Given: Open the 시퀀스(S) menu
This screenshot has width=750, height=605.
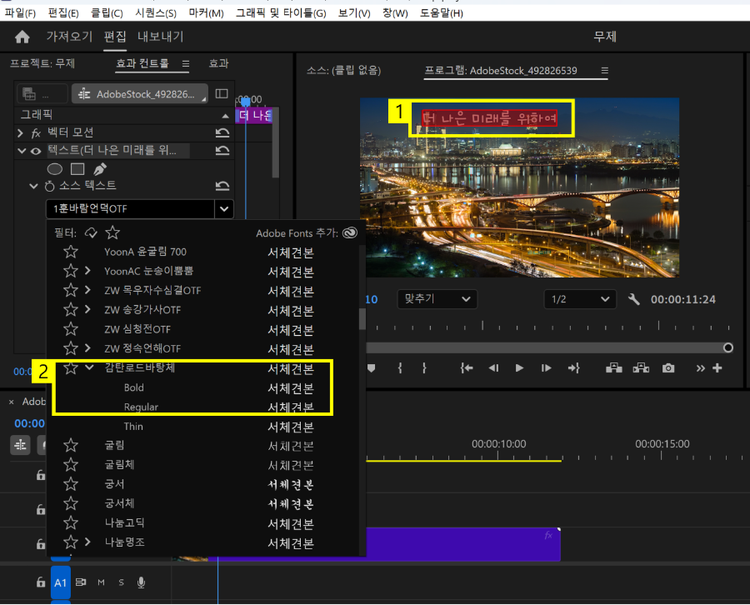Looking at the screenshot, I should point(155,13).
